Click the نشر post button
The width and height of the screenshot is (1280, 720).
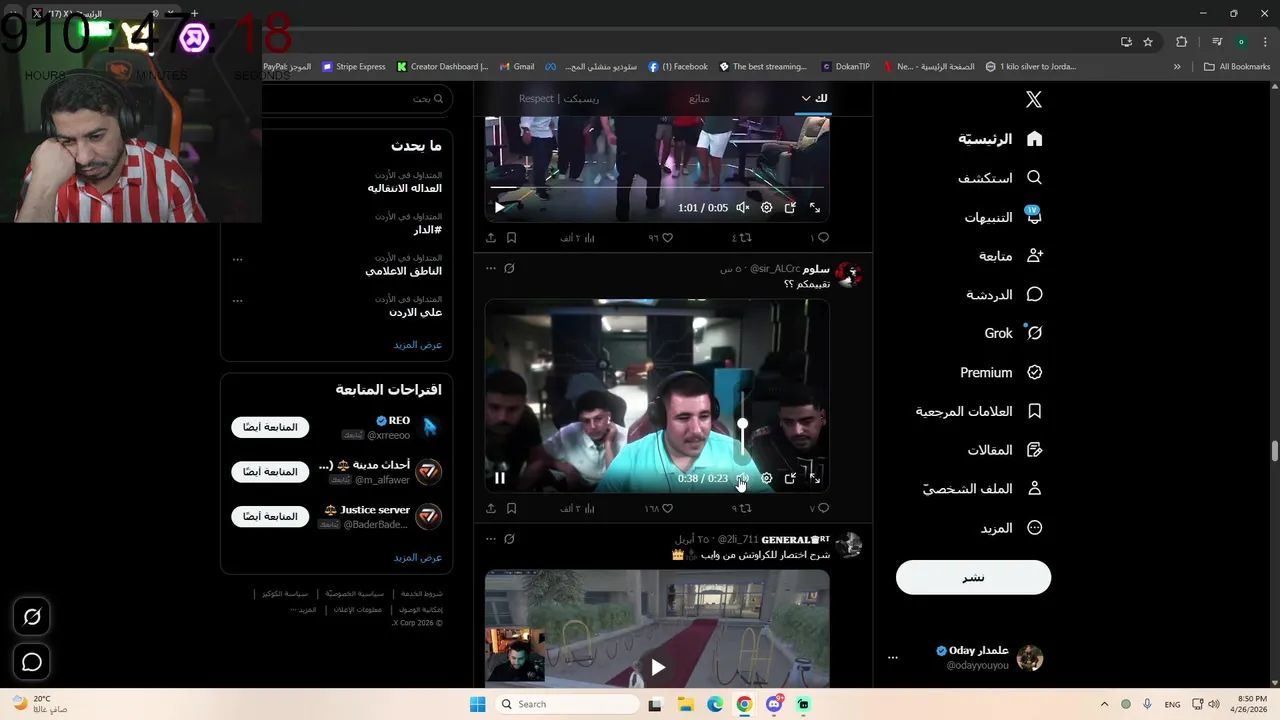(973, 577)
